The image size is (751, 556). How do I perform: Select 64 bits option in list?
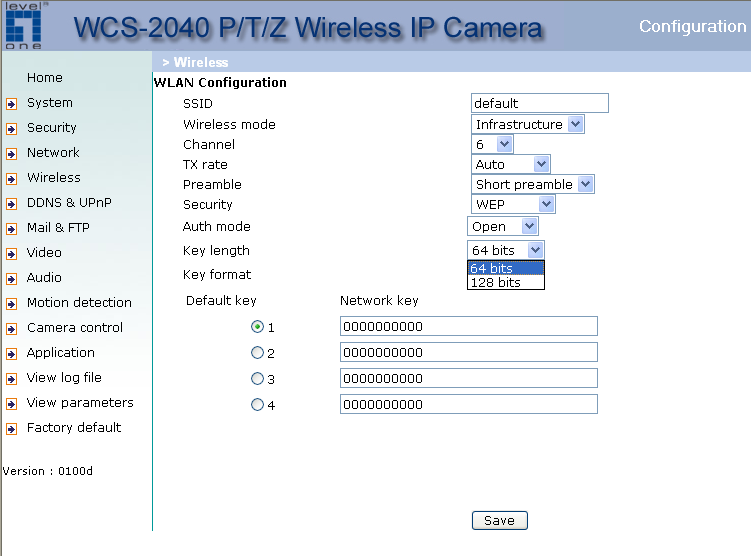click(506, 268)
